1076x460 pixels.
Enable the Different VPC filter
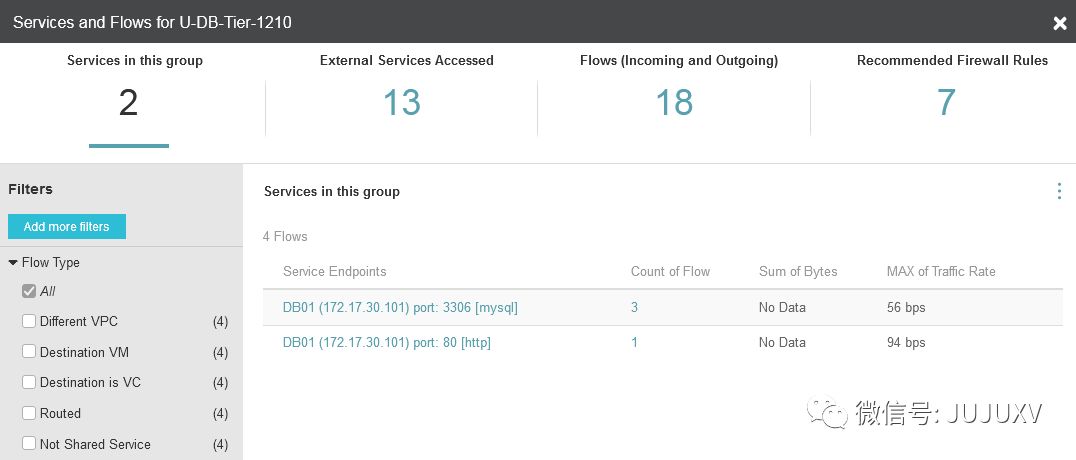[29, 322]
